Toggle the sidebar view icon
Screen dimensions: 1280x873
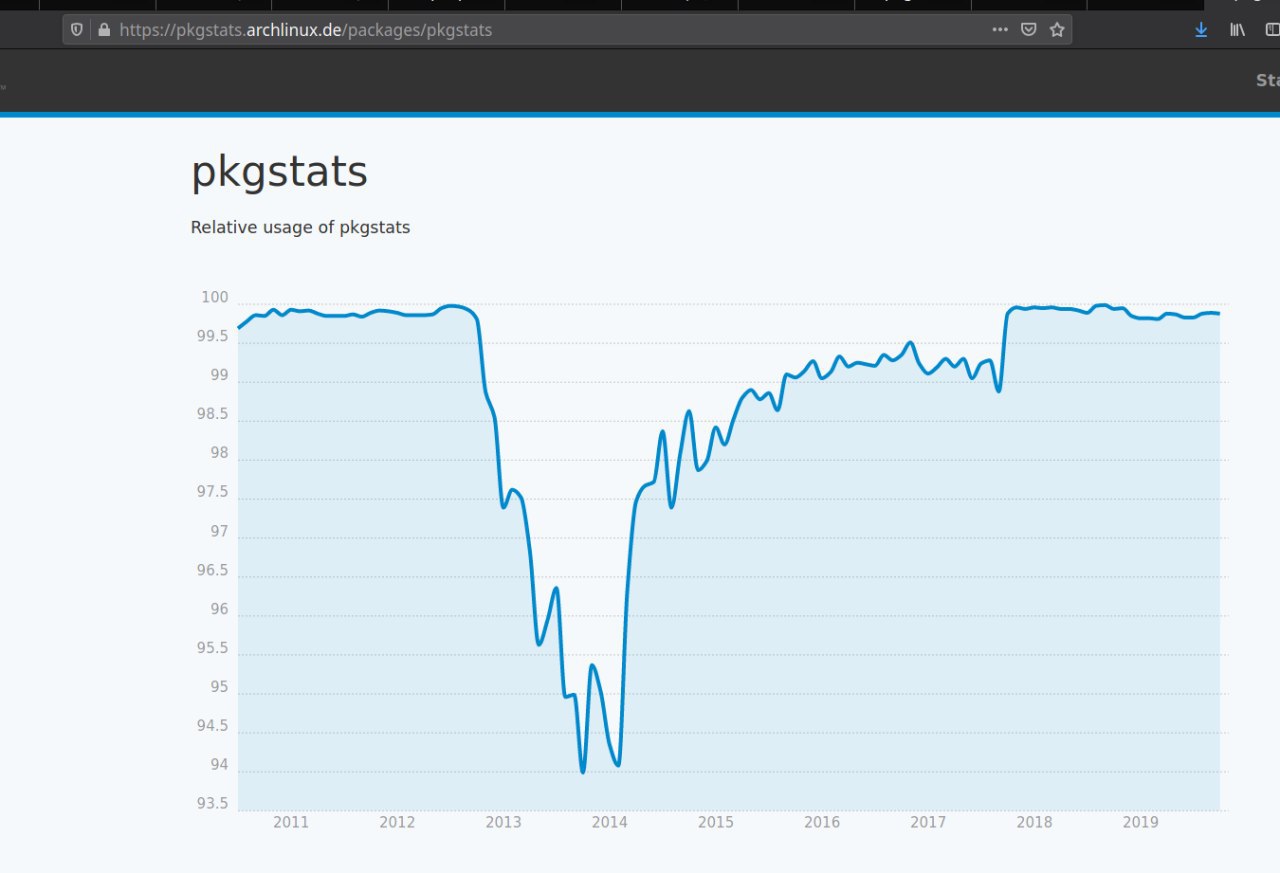(1273, 30)
